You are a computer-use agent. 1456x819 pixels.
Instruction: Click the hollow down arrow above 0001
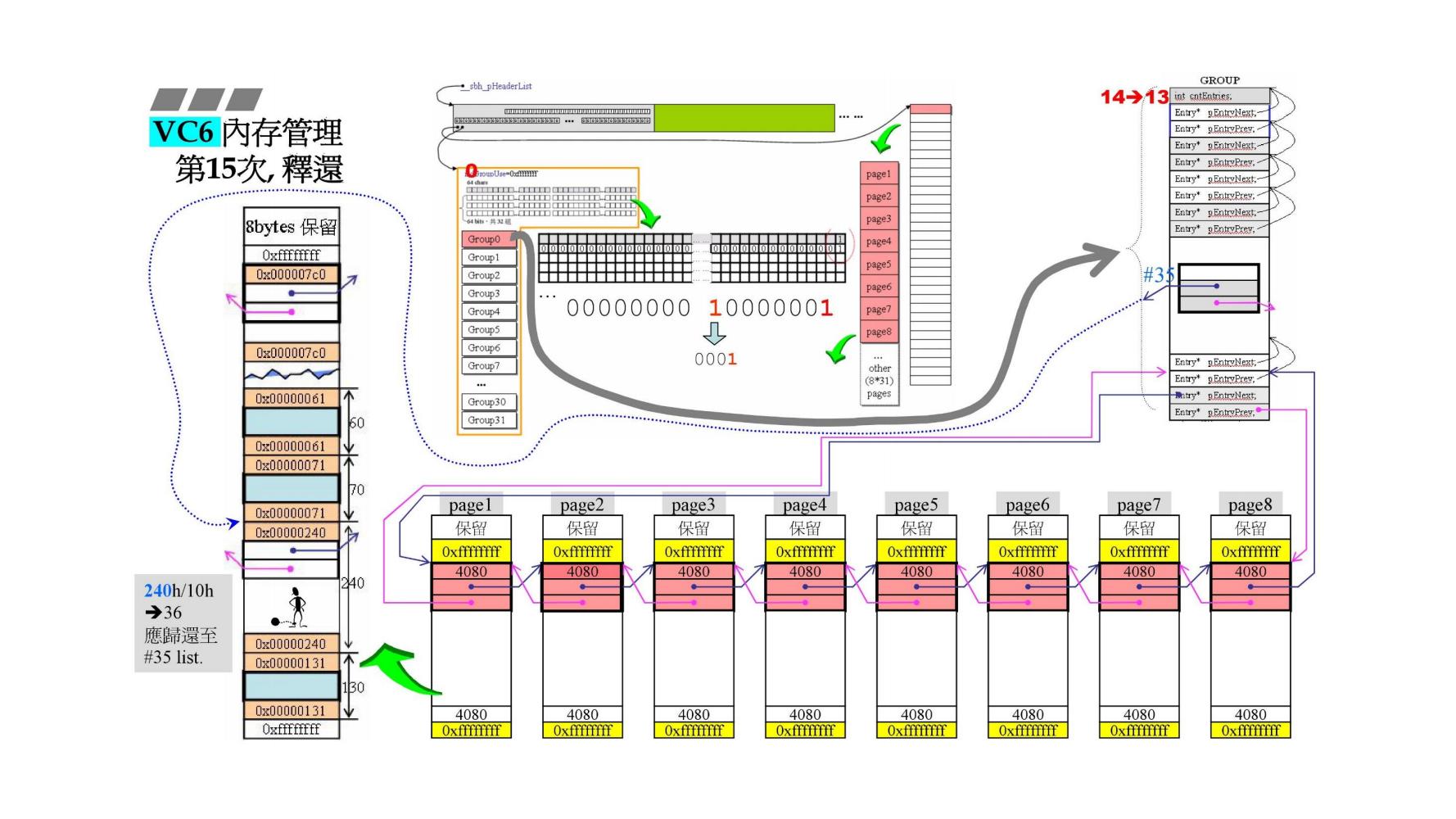coord(715,333)
